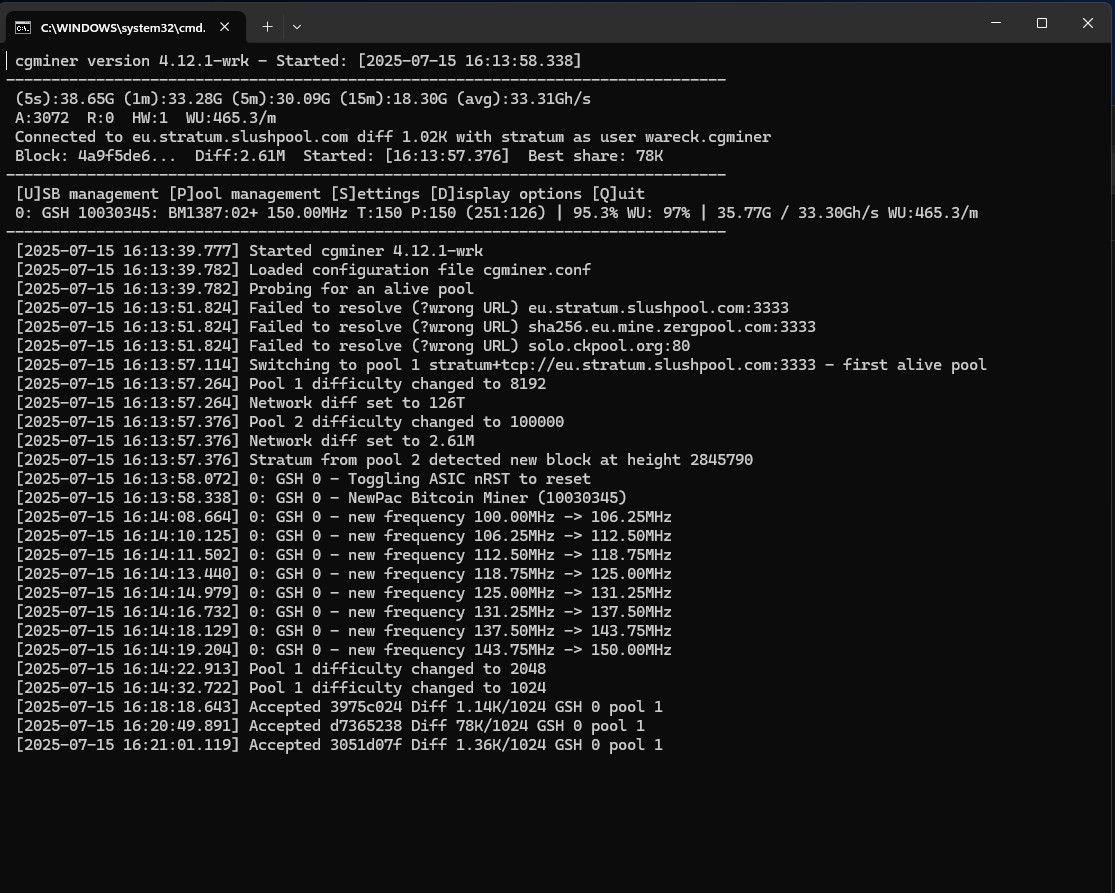
Task: Click the Toggling ASIC nRST to reset line
Action: (303, 479)
